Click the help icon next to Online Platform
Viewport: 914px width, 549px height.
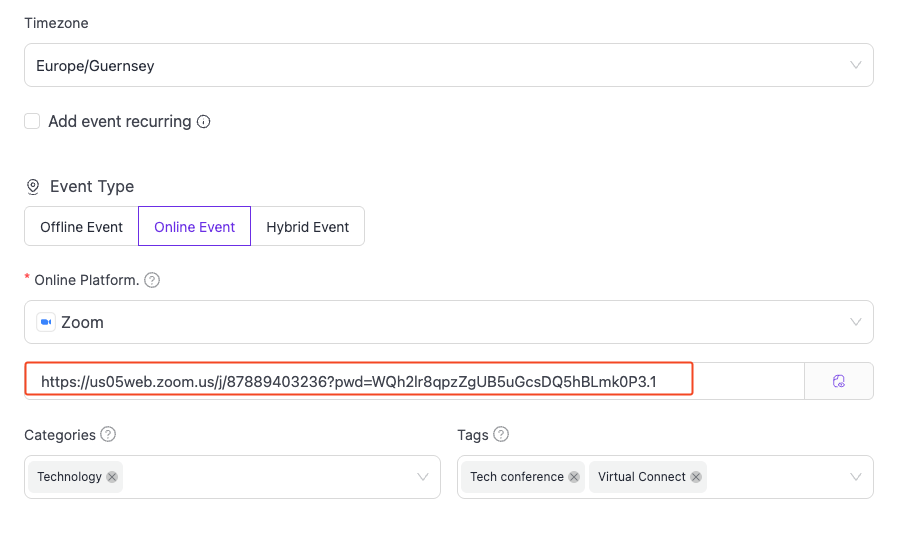(152, 280)
